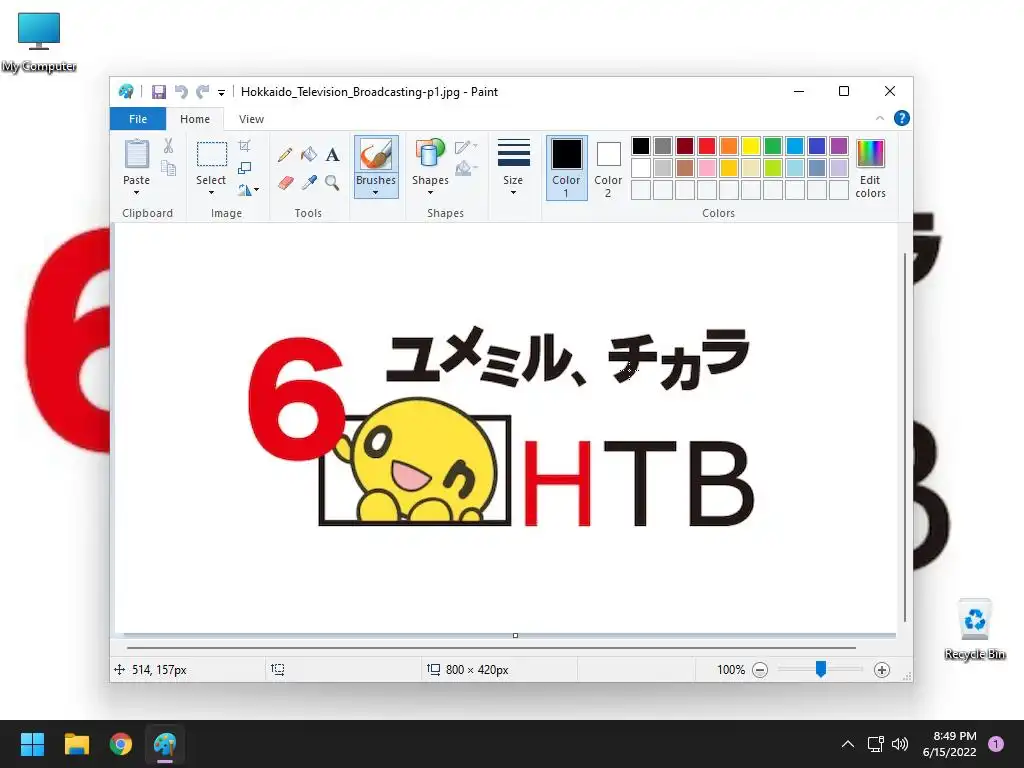Click the 100% zoom level text
This screenshot has height=768, width=1024.
tap(731, 670)
